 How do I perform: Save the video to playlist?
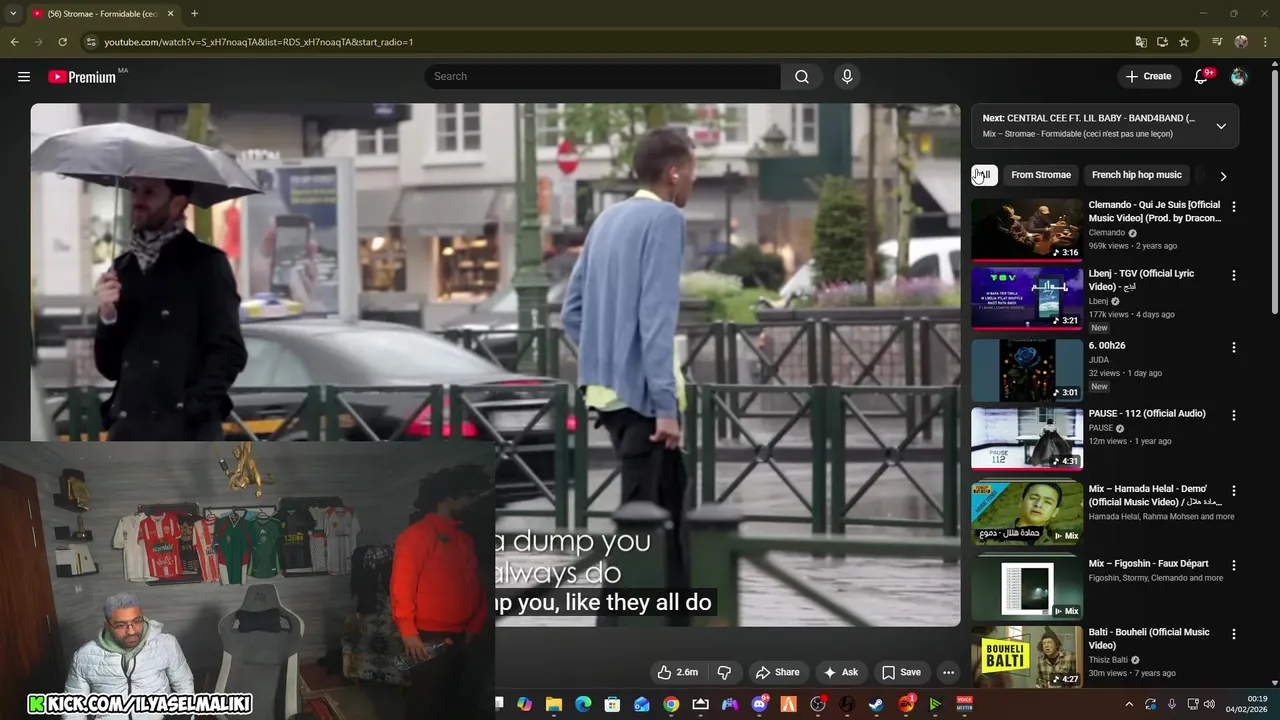click(901, 672)
